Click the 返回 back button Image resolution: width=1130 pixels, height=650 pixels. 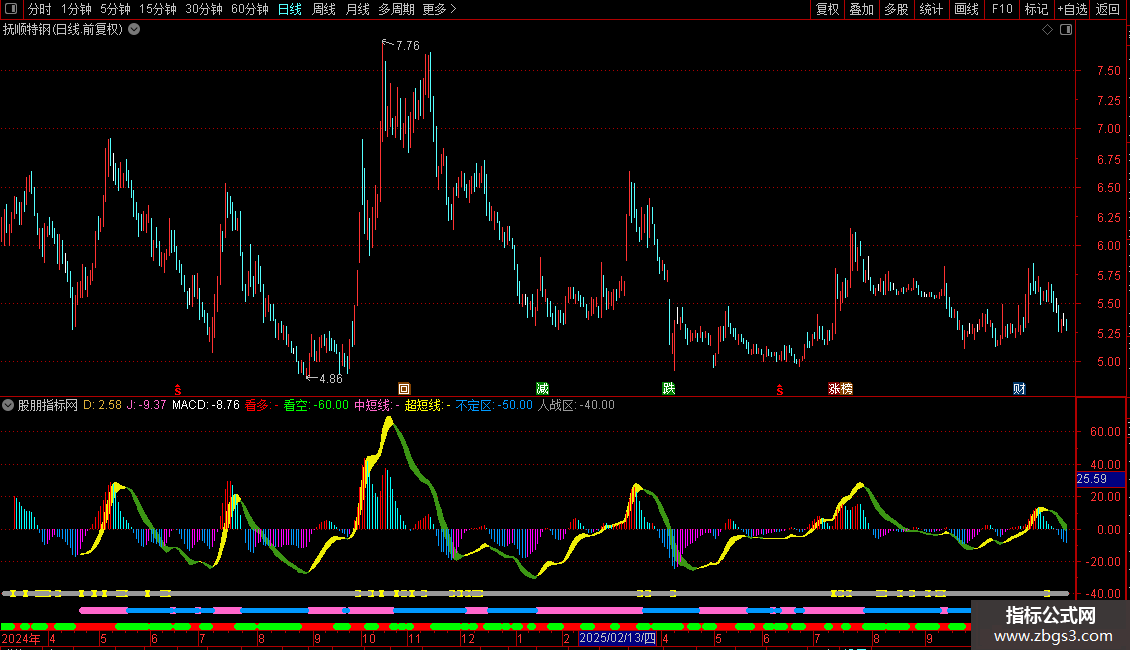tap(1108, 9)
